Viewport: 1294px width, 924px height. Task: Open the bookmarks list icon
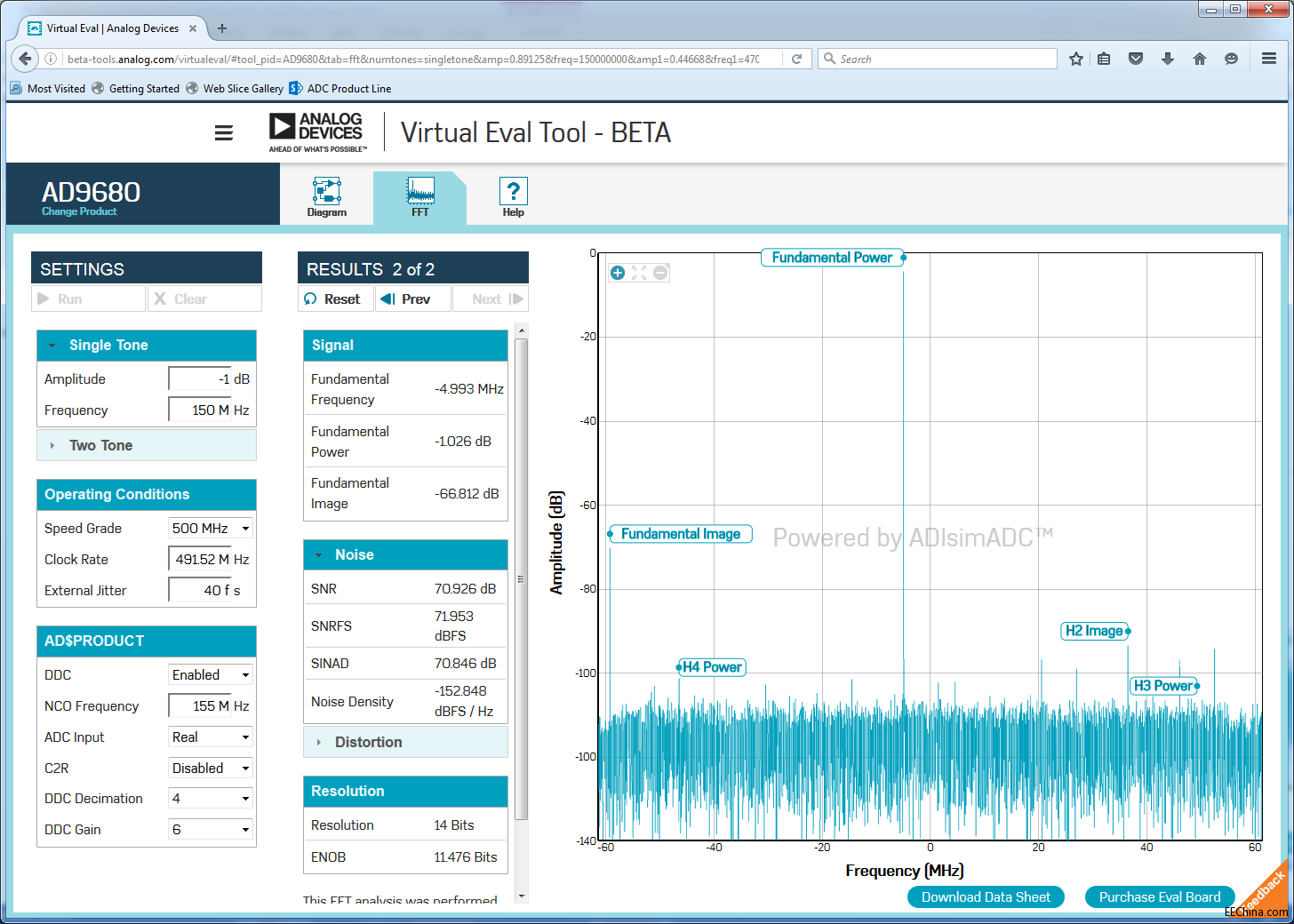(x=1104, y=59)
